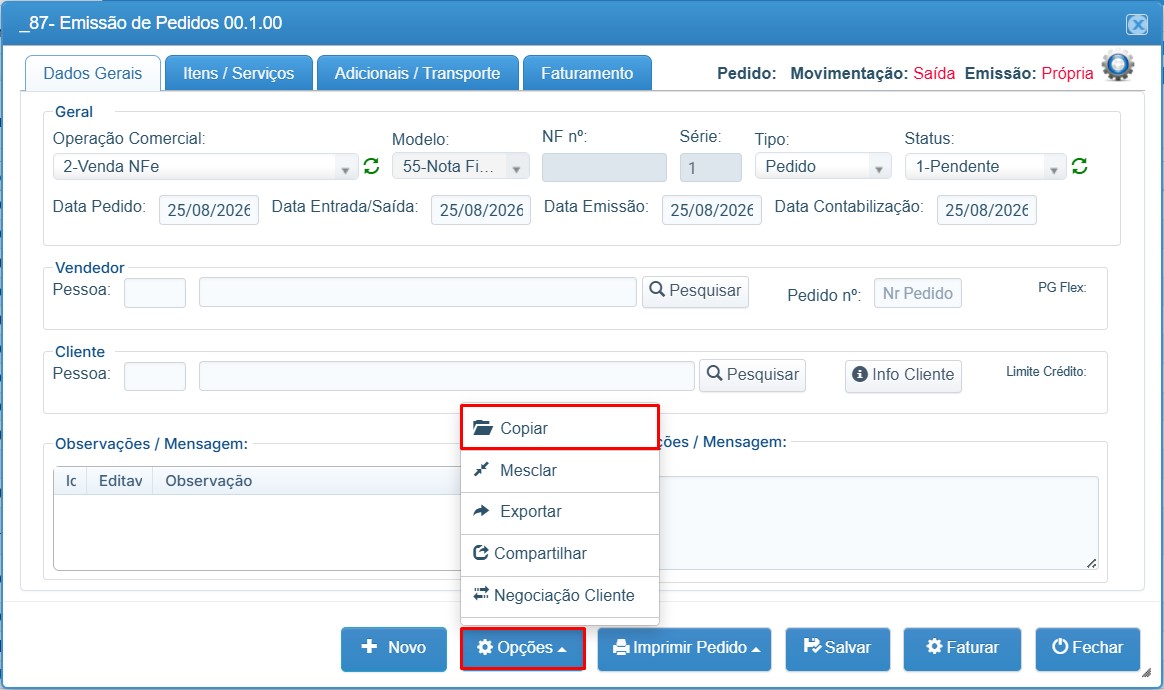The image size is (1164, 690).
Task: Switch to the Dados Gerais tab
Action: pyautogui.click(x=93, y=74)
